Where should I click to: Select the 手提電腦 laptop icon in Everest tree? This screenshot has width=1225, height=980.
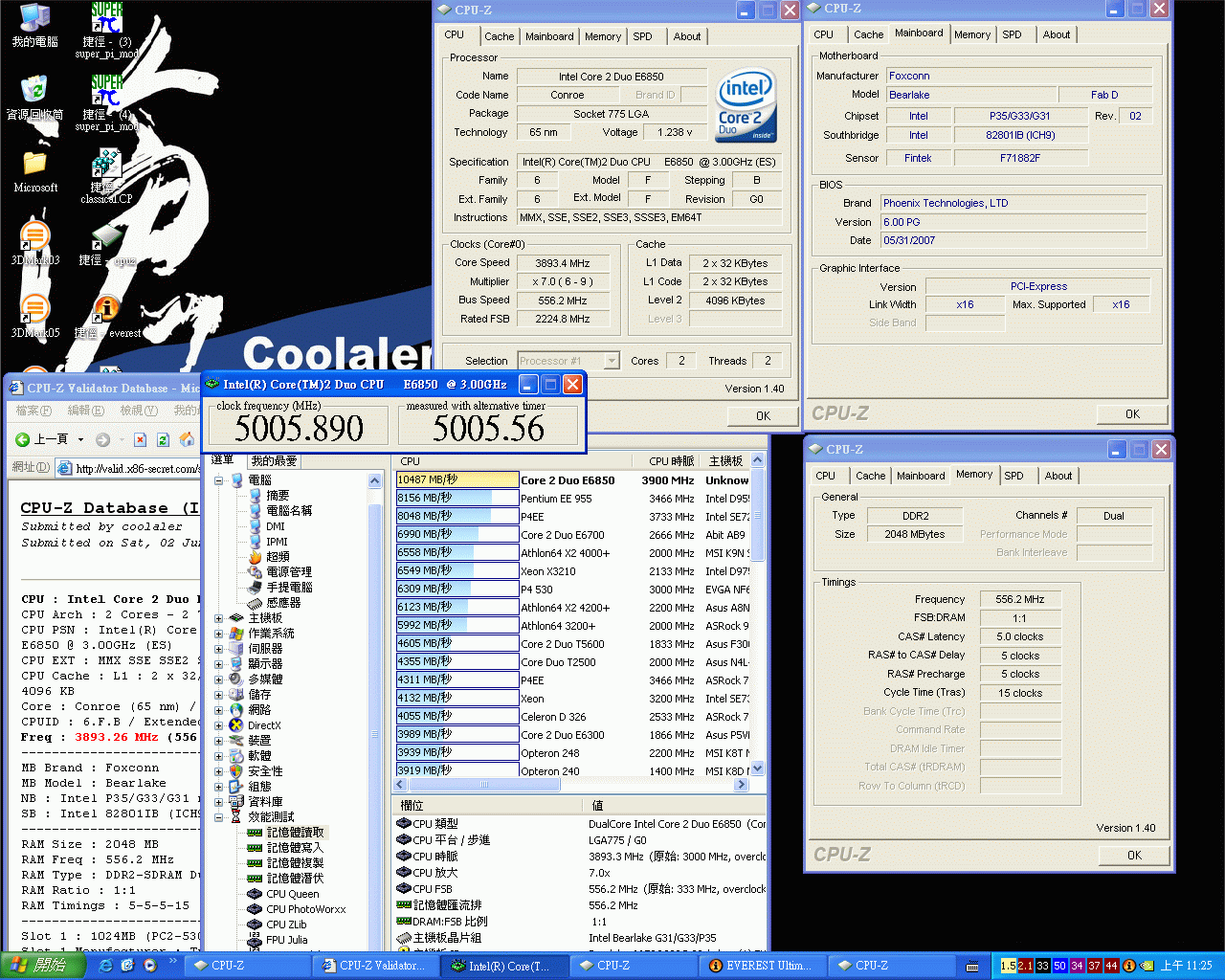tap(256, 588)
